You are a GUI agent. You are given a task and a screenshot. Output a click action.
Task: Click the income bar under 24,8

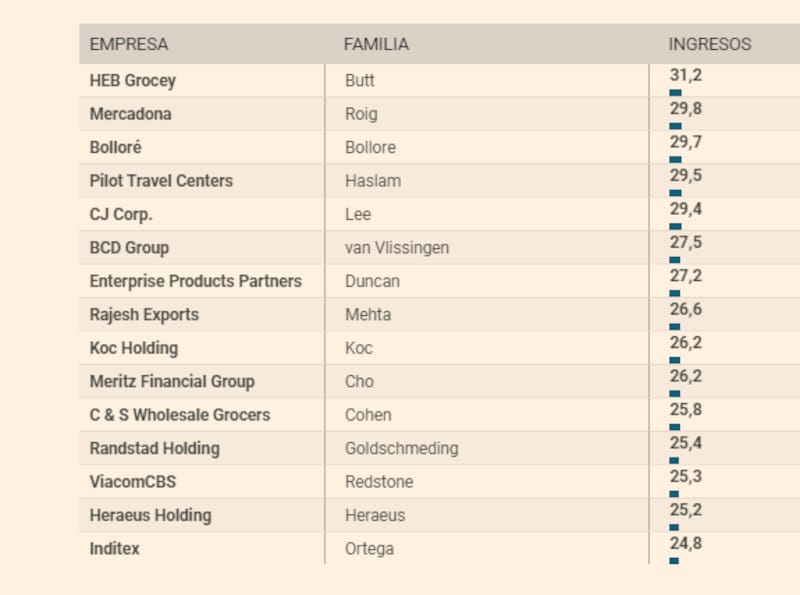(x=674, y=561)
